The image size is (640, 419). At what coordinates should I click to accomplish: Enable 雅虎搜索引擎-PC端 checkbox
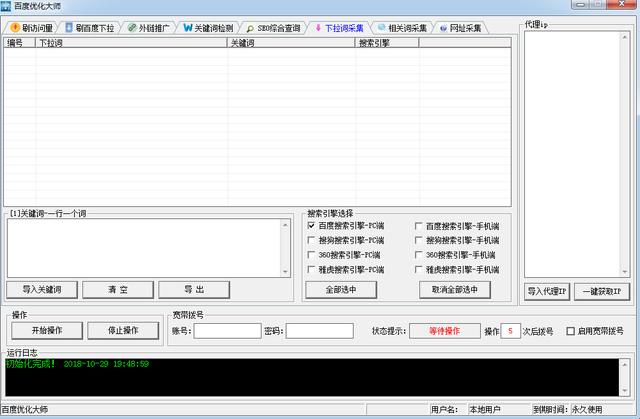pyautogui.click(x=311, y=269)
